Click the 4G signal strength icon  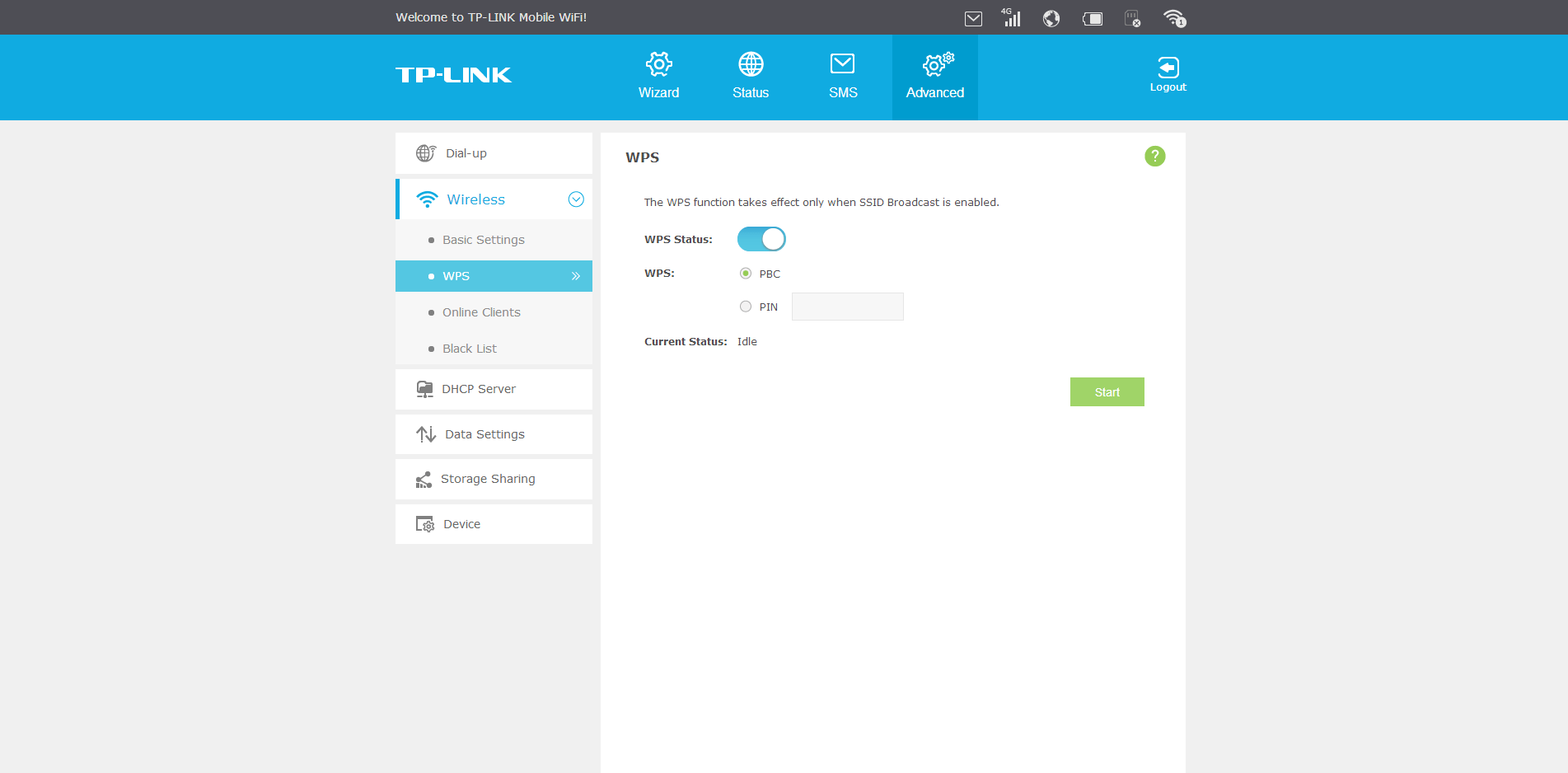tap(1011, 17)
